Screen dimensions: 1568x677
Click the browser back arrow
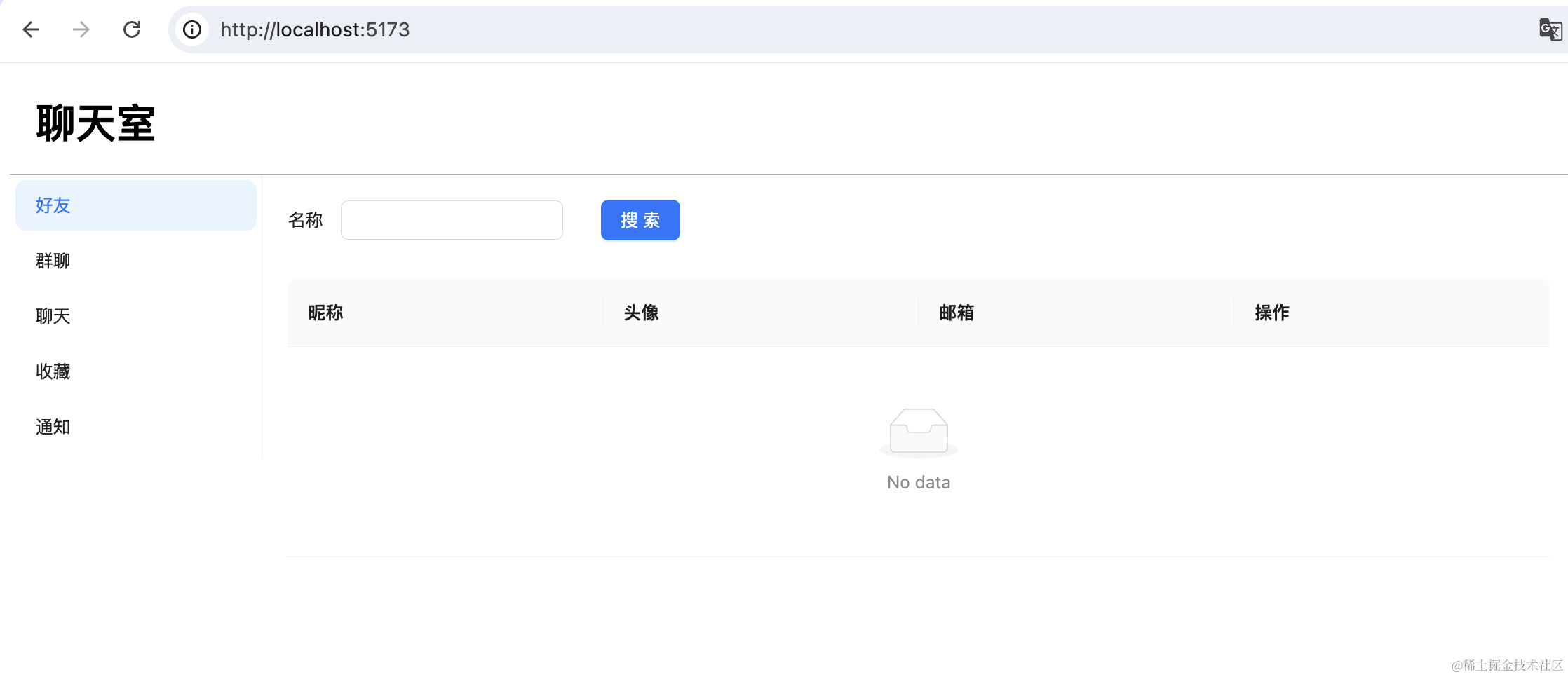(x=31, y=29)
